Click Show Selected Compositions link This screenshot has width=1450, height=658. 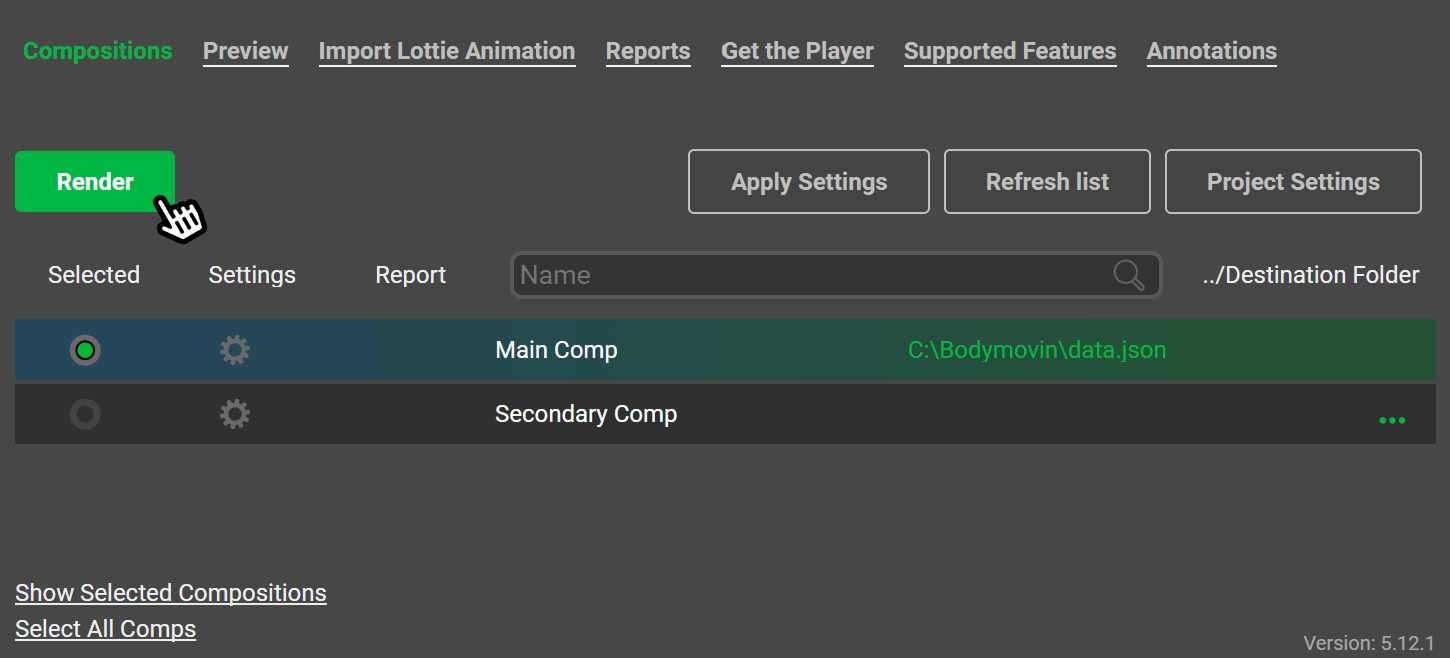(x=171, y=593)
